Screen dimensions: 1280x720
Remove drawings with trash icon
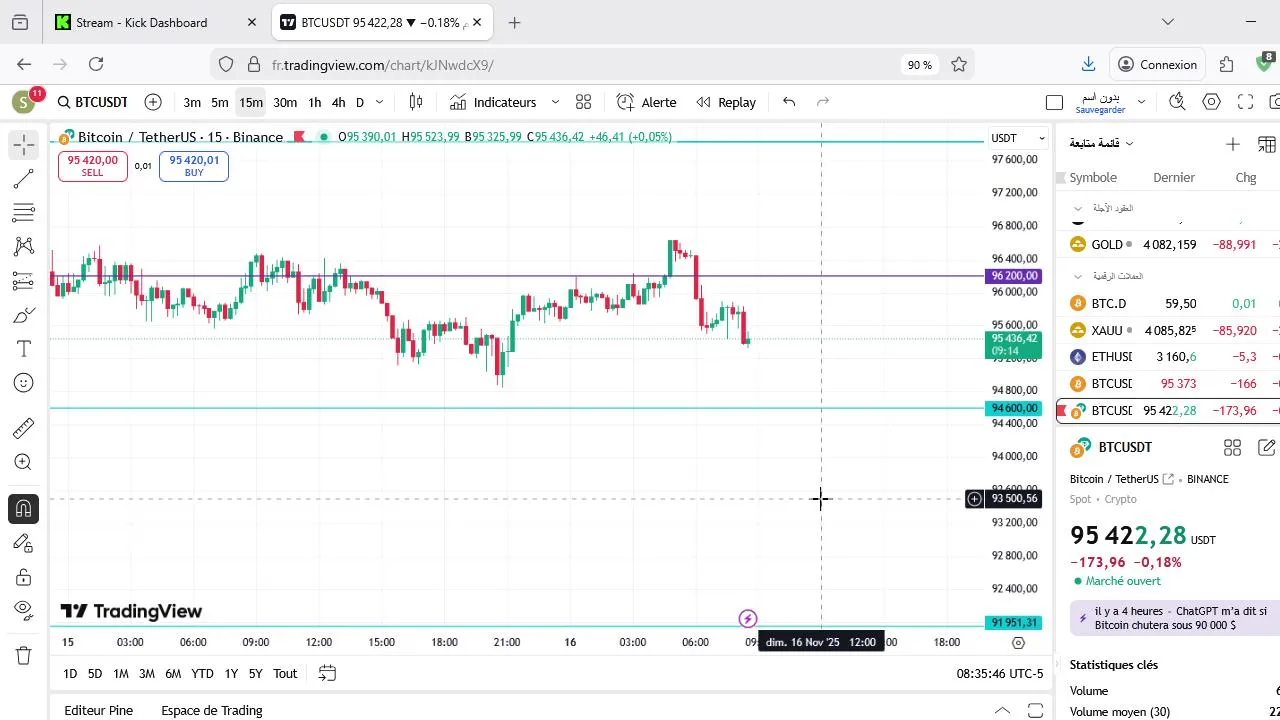tap(24, 656)
